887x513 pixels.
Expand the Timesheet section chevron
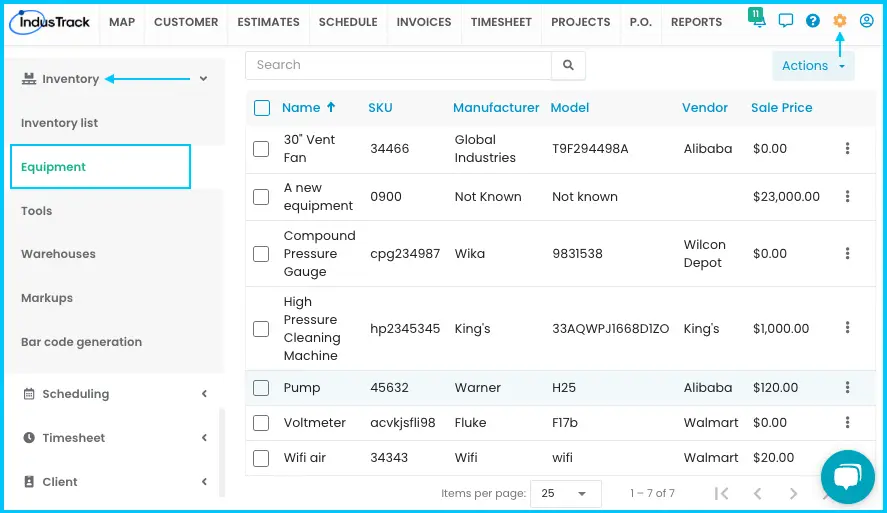click(204, 437)
